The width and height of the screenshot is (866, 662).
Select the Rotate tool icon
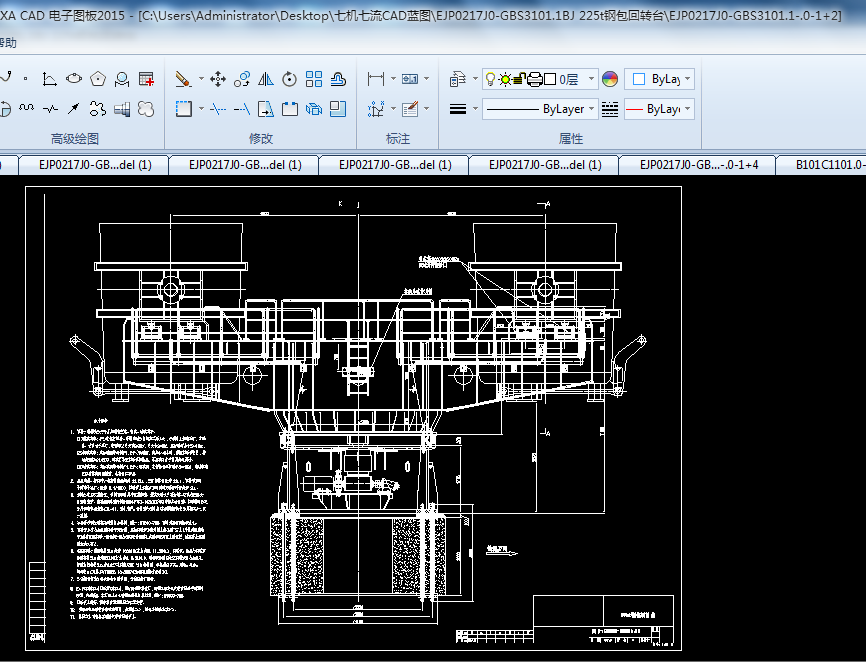tap(290, 79)
